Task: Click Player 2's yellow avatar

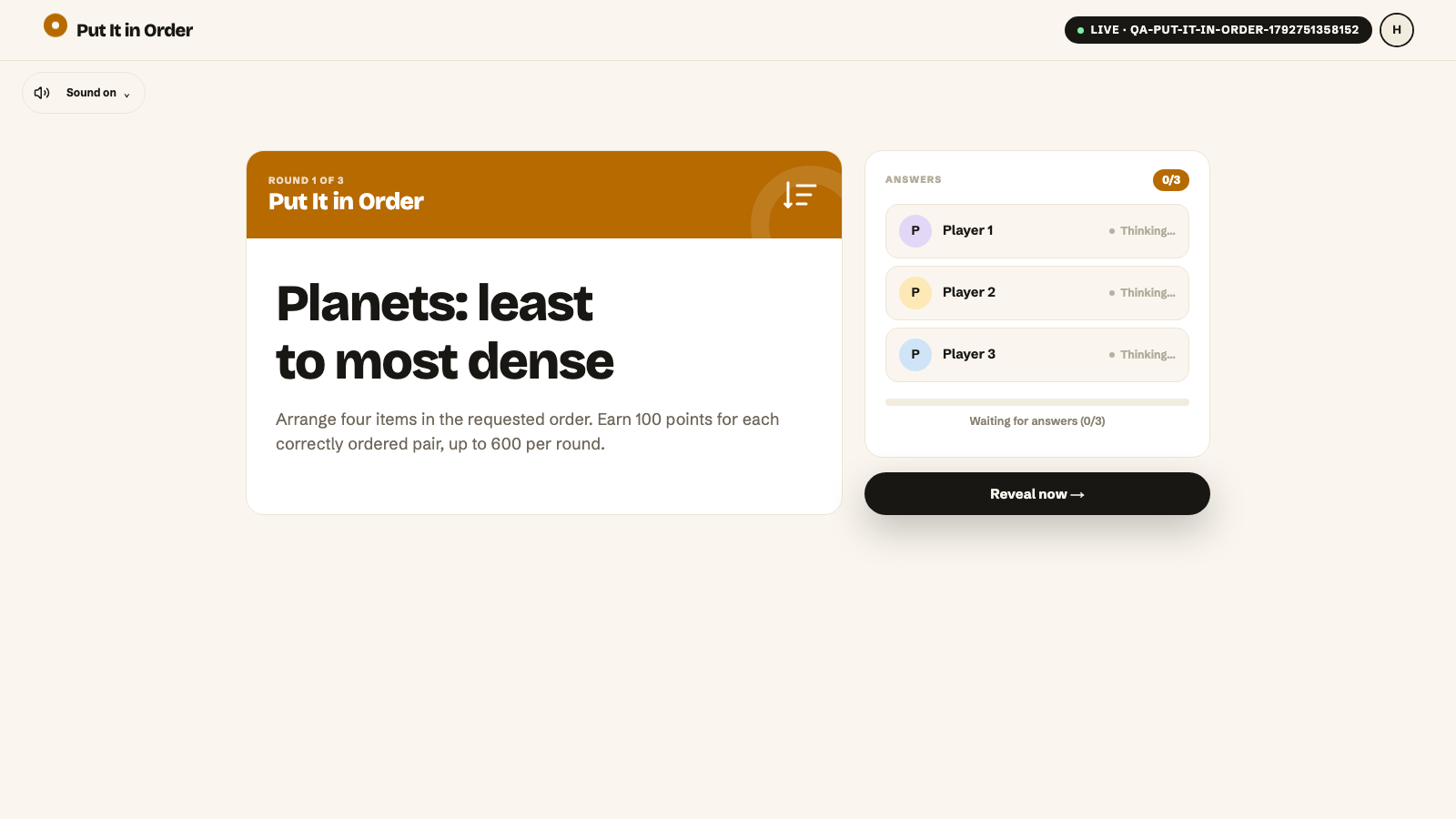Action: pos(915,293)
